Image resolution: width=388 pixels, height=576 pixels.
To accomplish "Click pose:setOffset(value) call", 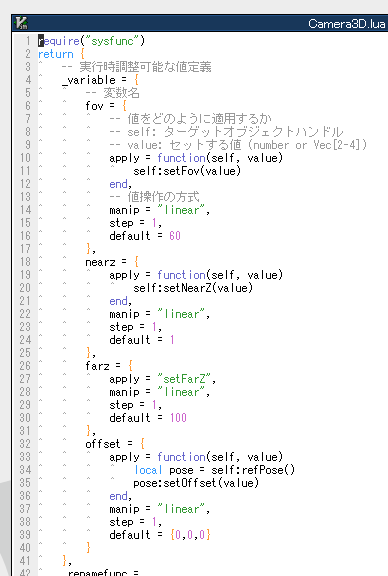I will click(x=196, y=483).
